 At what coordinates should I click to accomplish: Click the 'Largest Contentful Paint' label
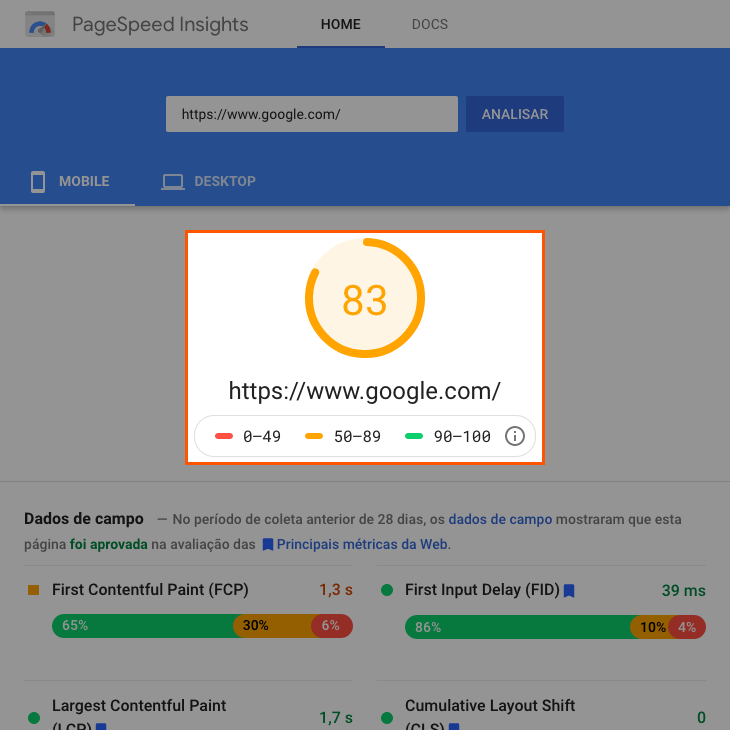(139, 706)
